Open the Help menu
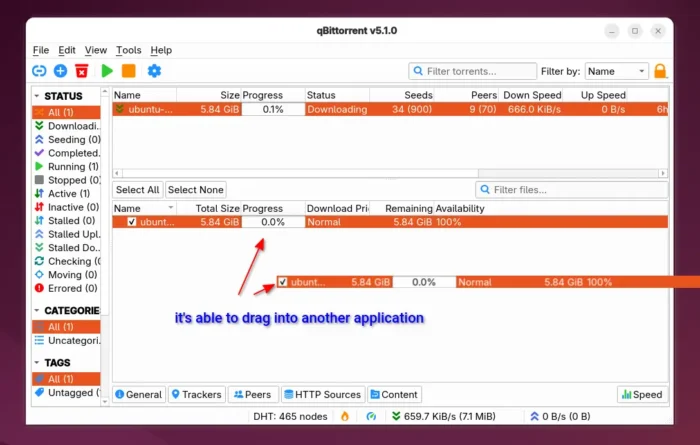The width and height of the screenshot is (700, 445). click(161, 50)
